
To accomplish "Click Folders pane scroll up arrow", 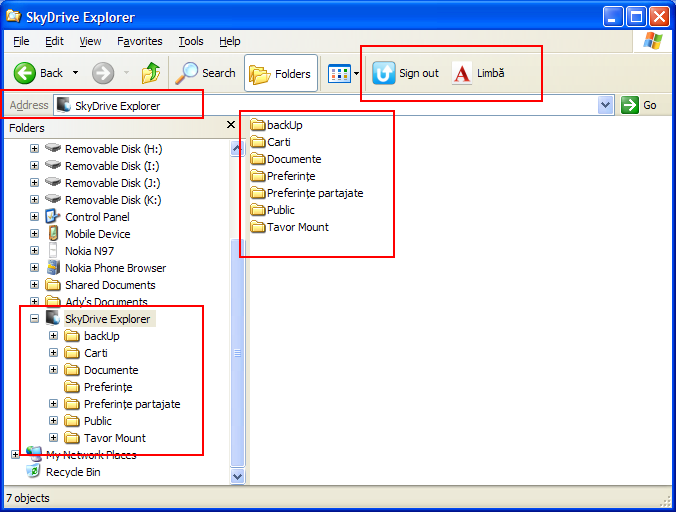I will [x=237, y=149].
